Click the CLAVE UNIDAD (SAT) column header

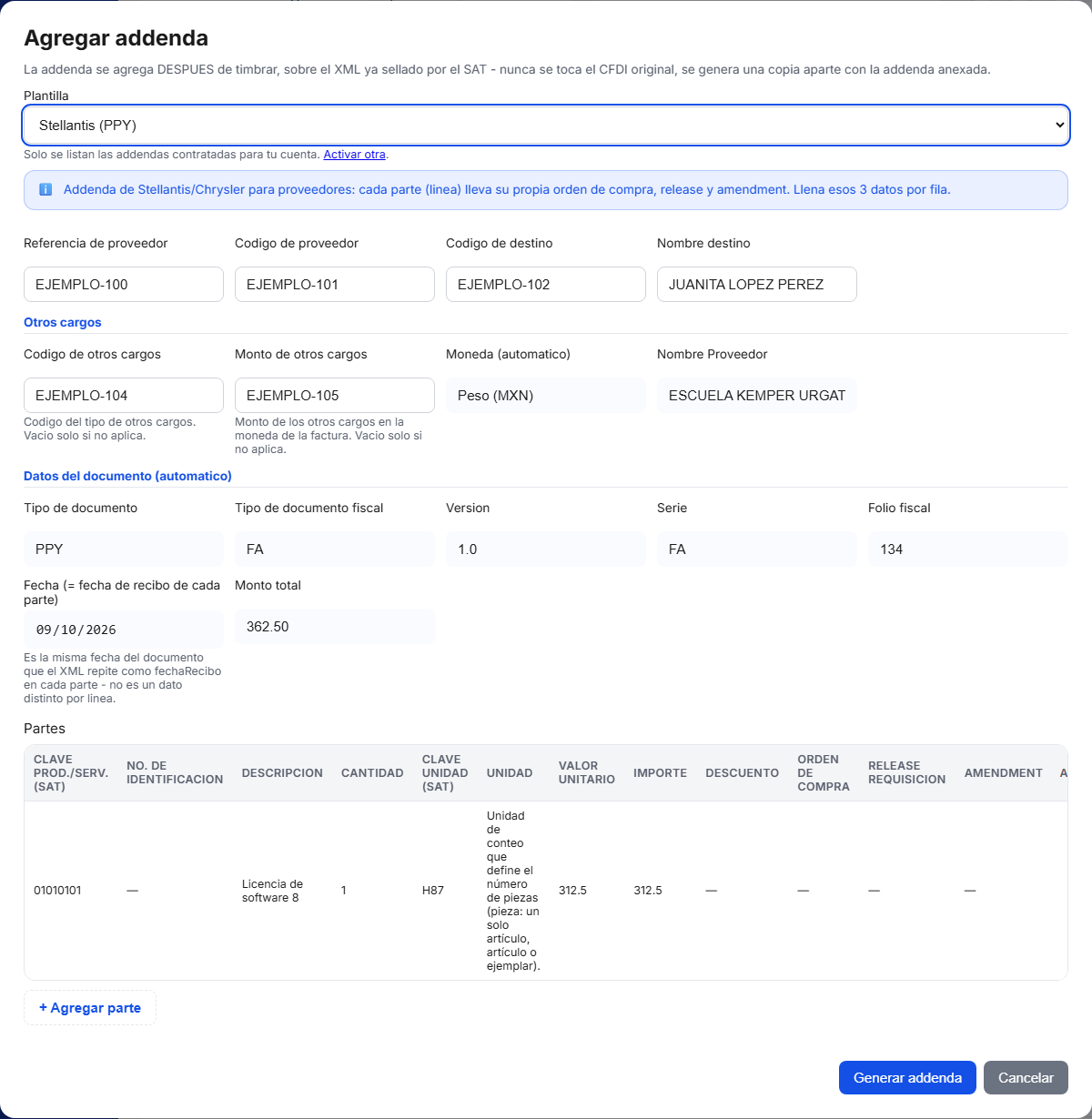(x=445, y=773)
